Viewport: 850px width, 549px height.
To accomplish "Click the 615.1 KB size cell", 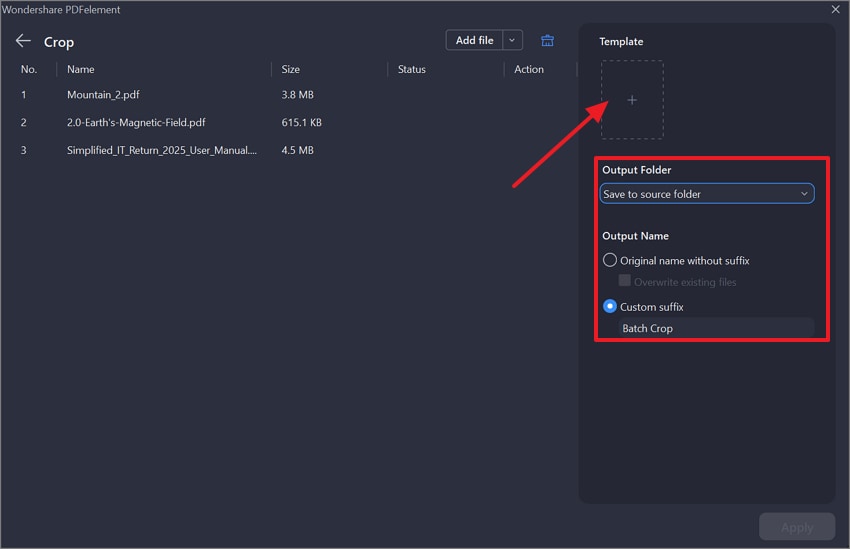I will coord(301,122).
